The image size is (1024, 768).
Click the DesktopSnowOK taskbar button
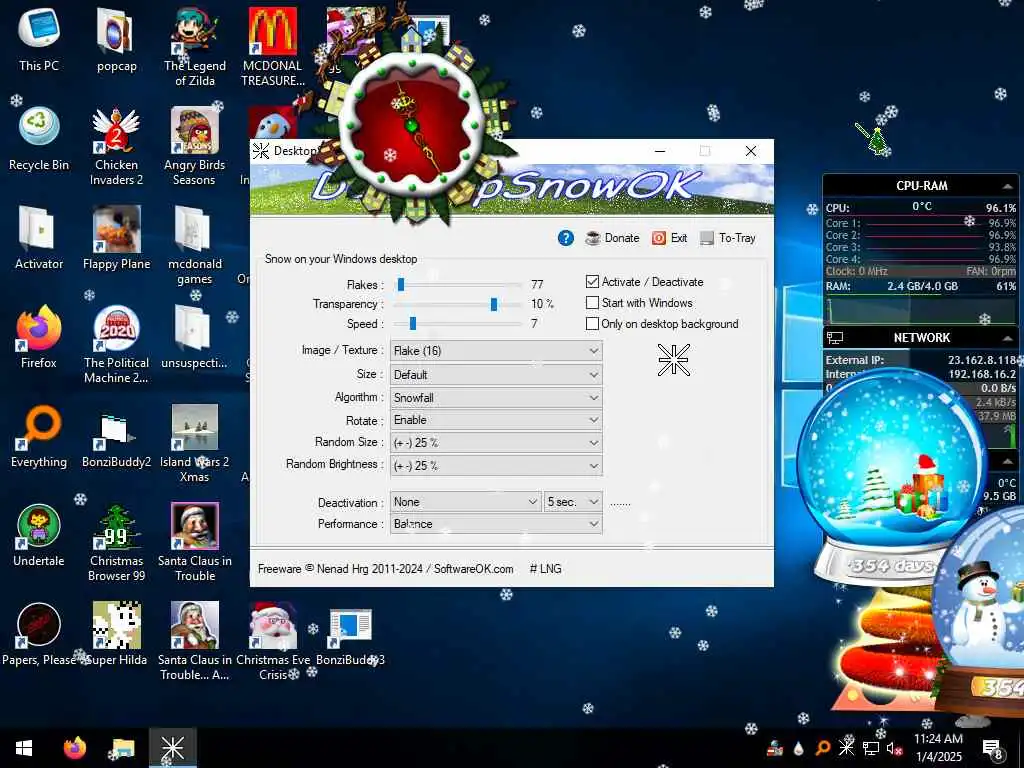point(173,748)
